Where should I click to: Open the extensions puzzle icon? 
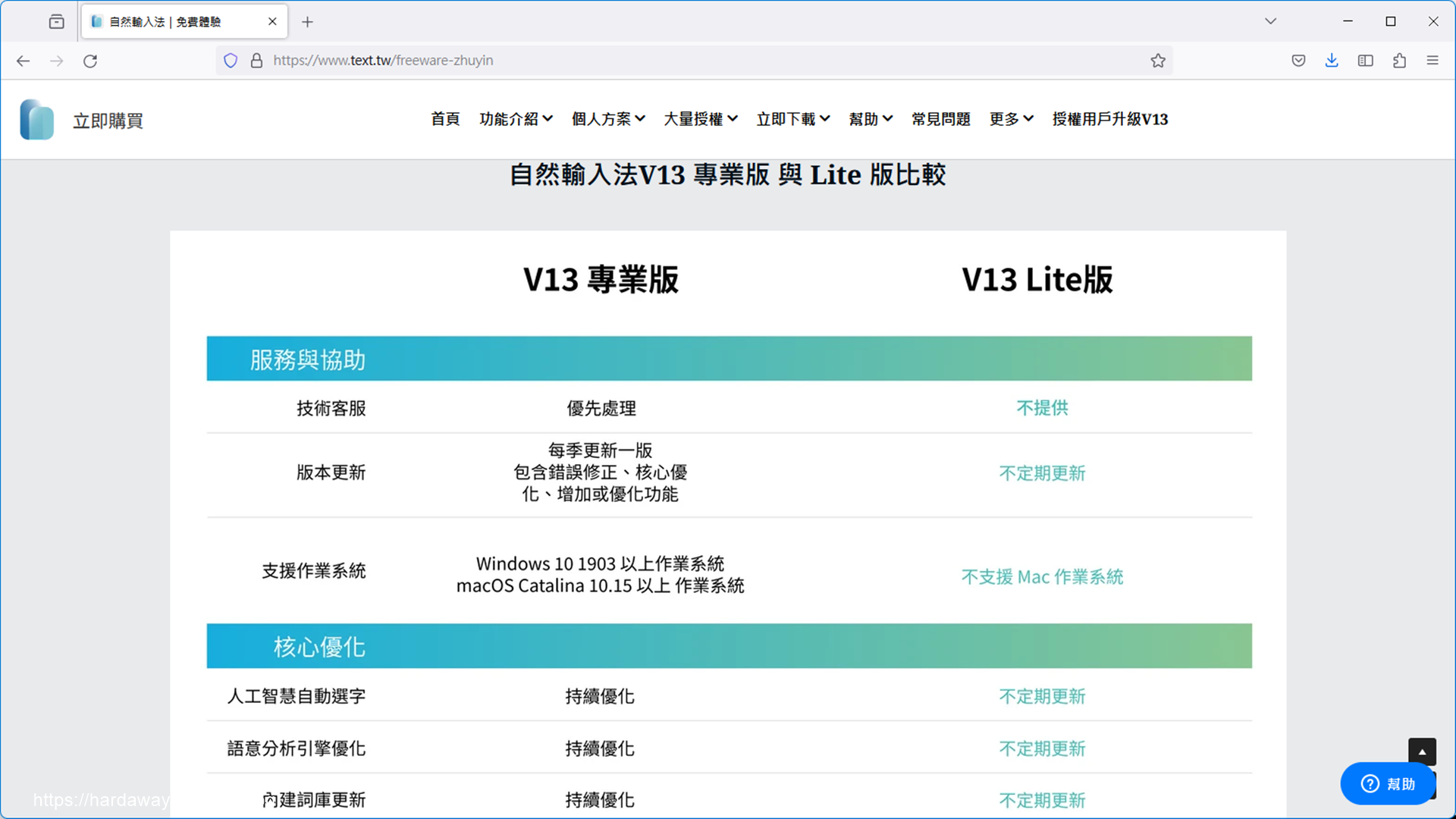(x=1399, y=61)
